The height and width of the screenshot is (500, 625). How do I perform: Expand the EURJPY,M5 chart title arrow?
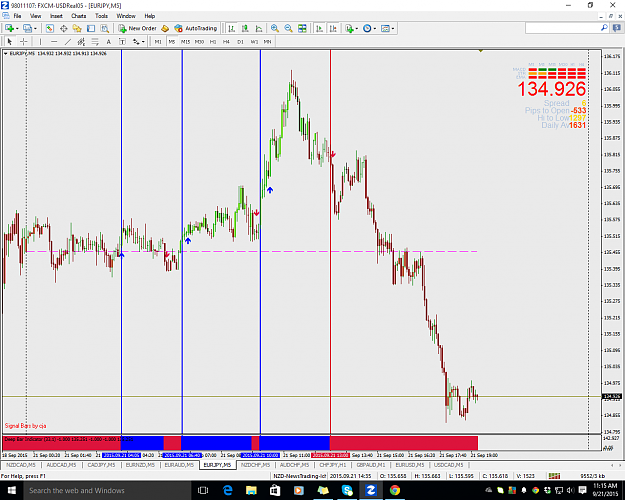[x=6, y=53]
